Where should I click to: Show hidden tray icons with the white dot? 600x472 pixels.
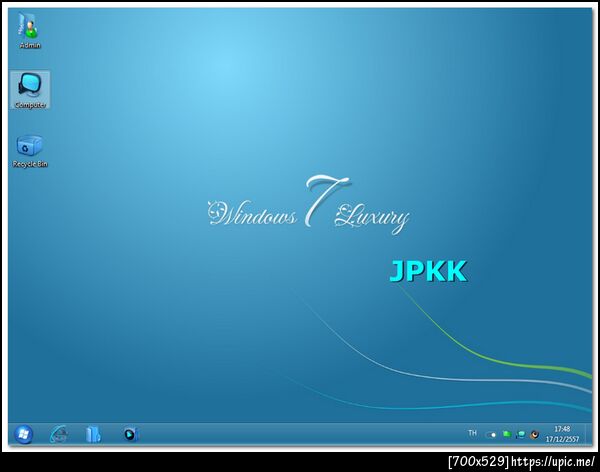tap(491, 435)
